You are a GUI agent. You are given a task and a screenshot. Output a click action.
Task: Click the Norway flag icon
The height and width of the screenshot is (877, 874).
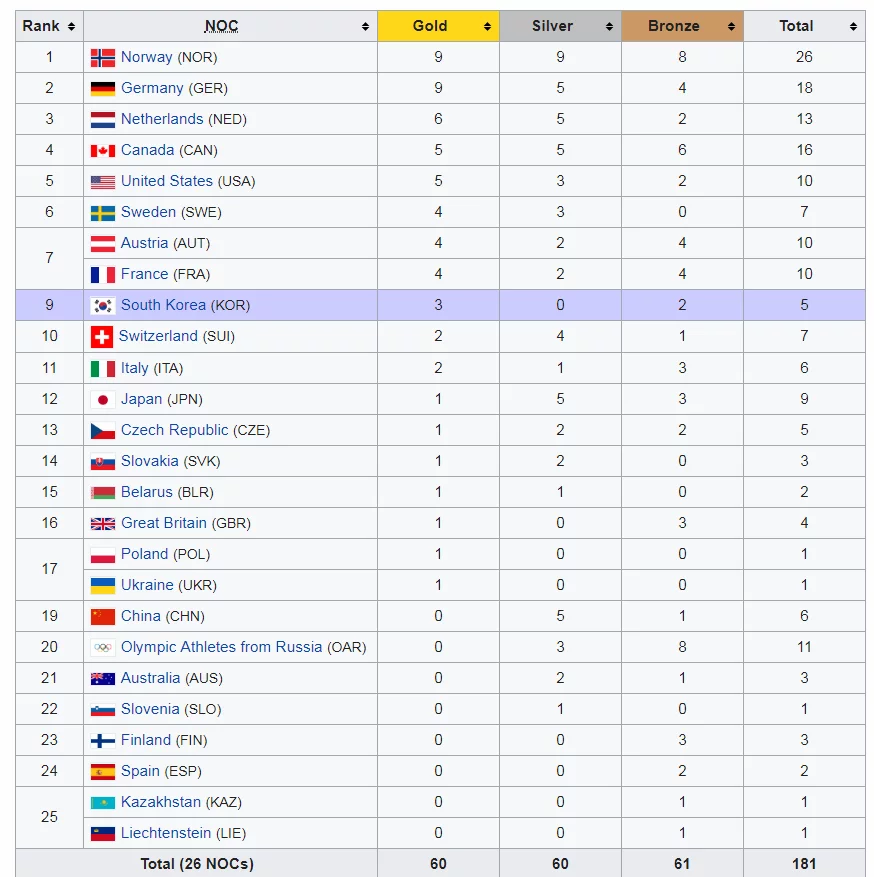coord(103,58)
